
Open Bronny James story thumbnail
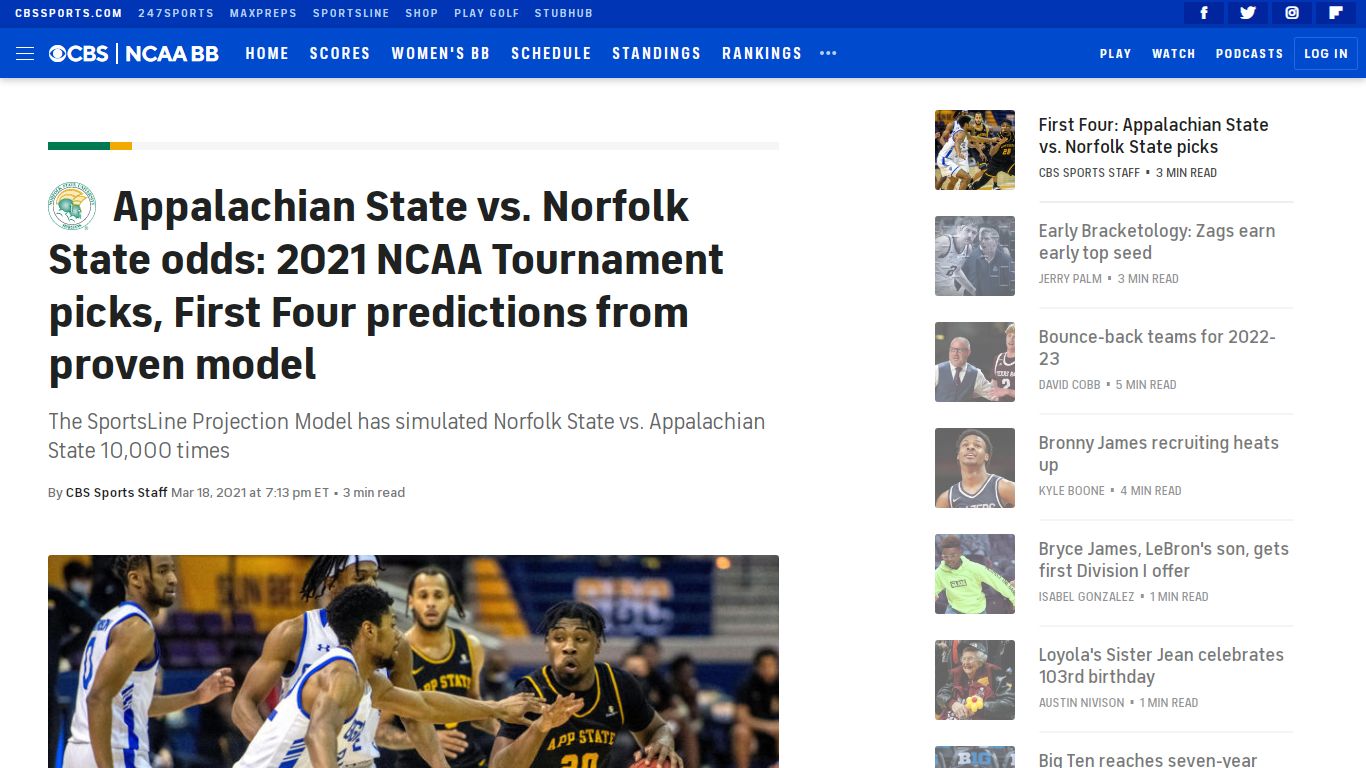tap(975, 468)
